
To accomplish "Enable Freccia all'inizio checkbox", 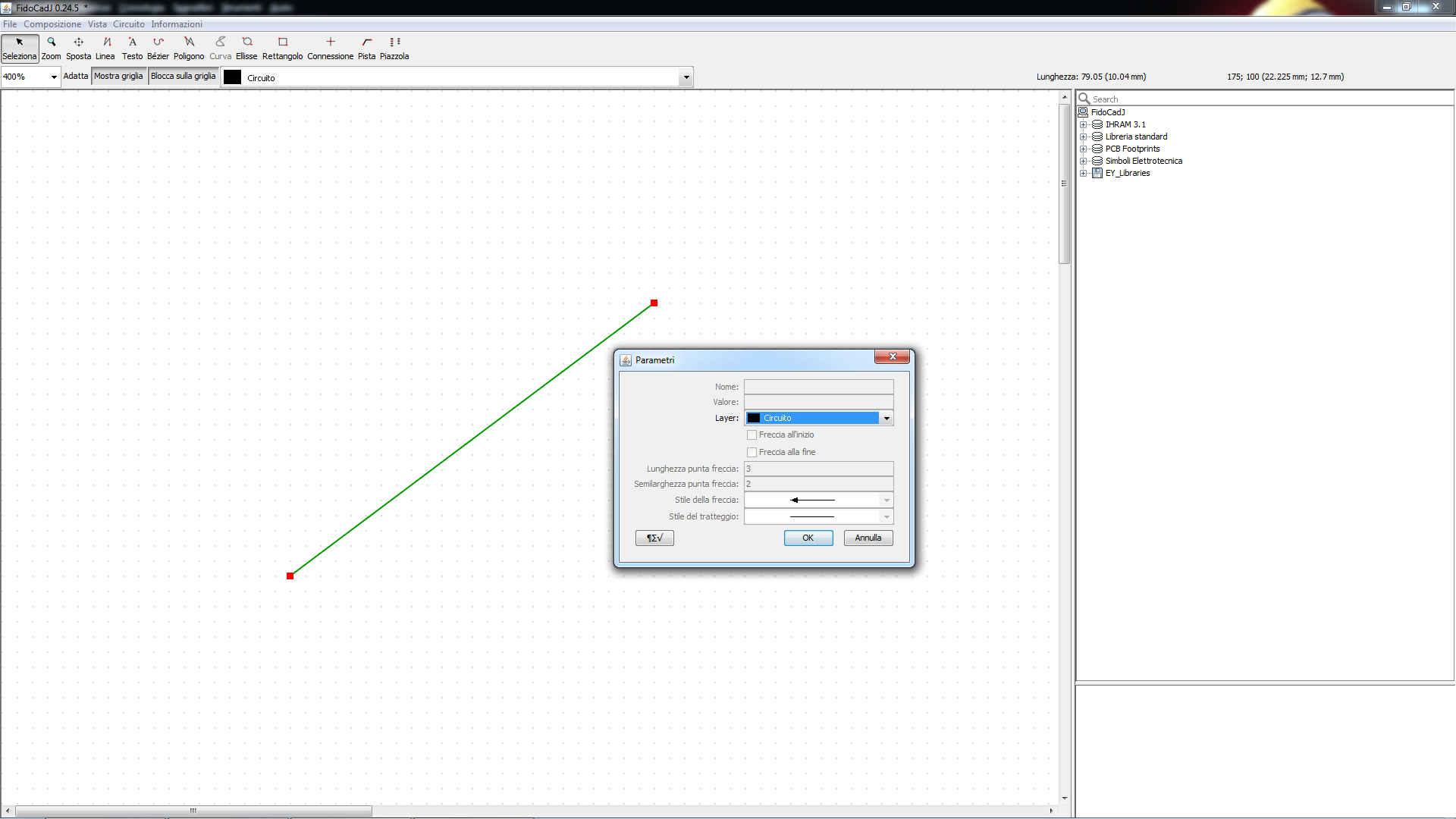I will pos(752,435).
